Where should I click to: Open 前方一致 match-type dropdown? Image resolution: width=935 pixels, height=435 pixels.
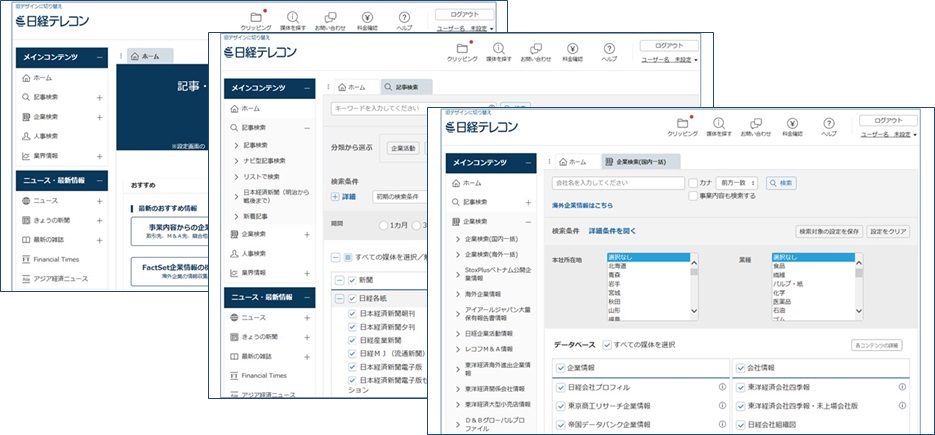736,183
